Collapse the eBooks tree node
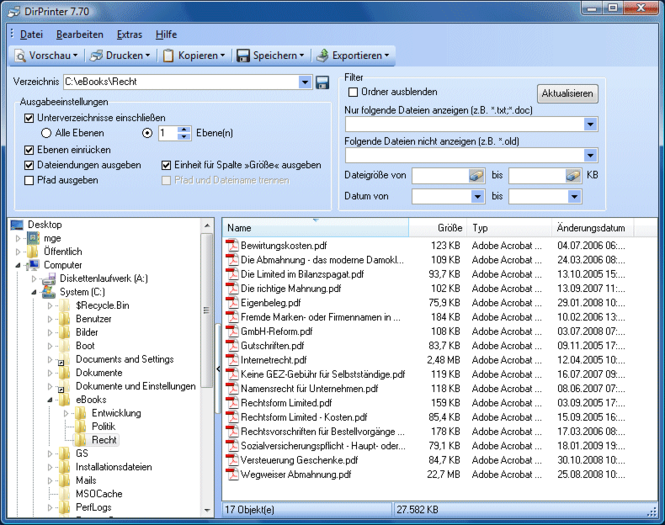This screenshot has height=525, width=665. click(50, 399)
